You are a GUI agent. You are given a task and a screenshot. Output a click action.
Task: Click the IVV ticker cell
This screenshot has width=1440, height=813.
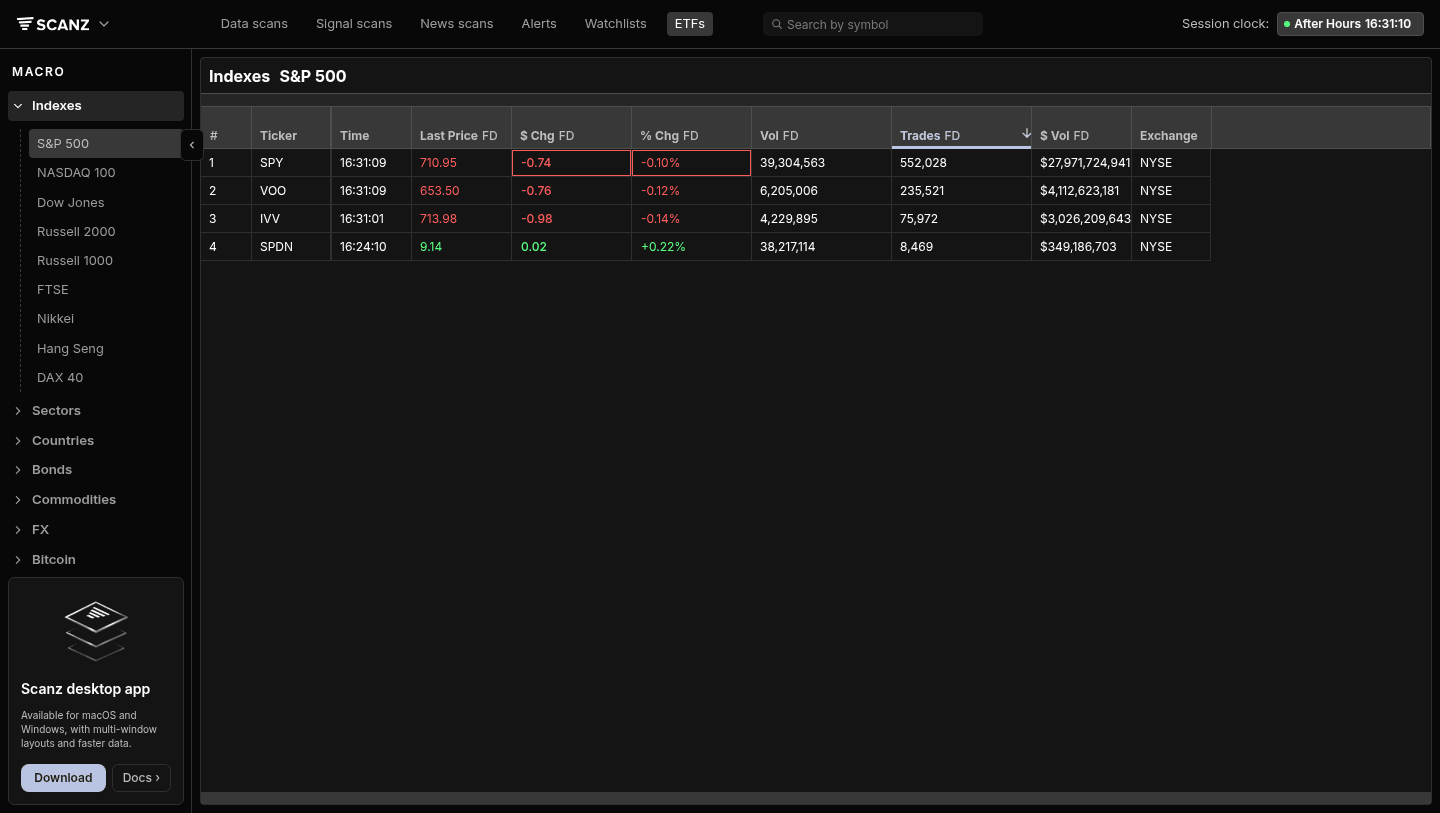tap(291, 219)
